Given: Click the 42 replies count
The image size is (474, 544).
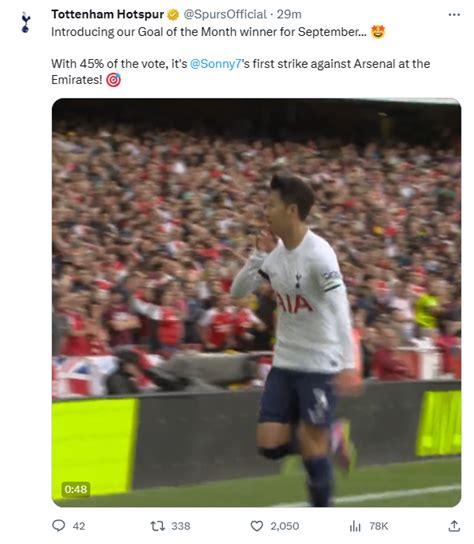Looking at the screenshot, I should pyautogui.click(x=79, y=526).
